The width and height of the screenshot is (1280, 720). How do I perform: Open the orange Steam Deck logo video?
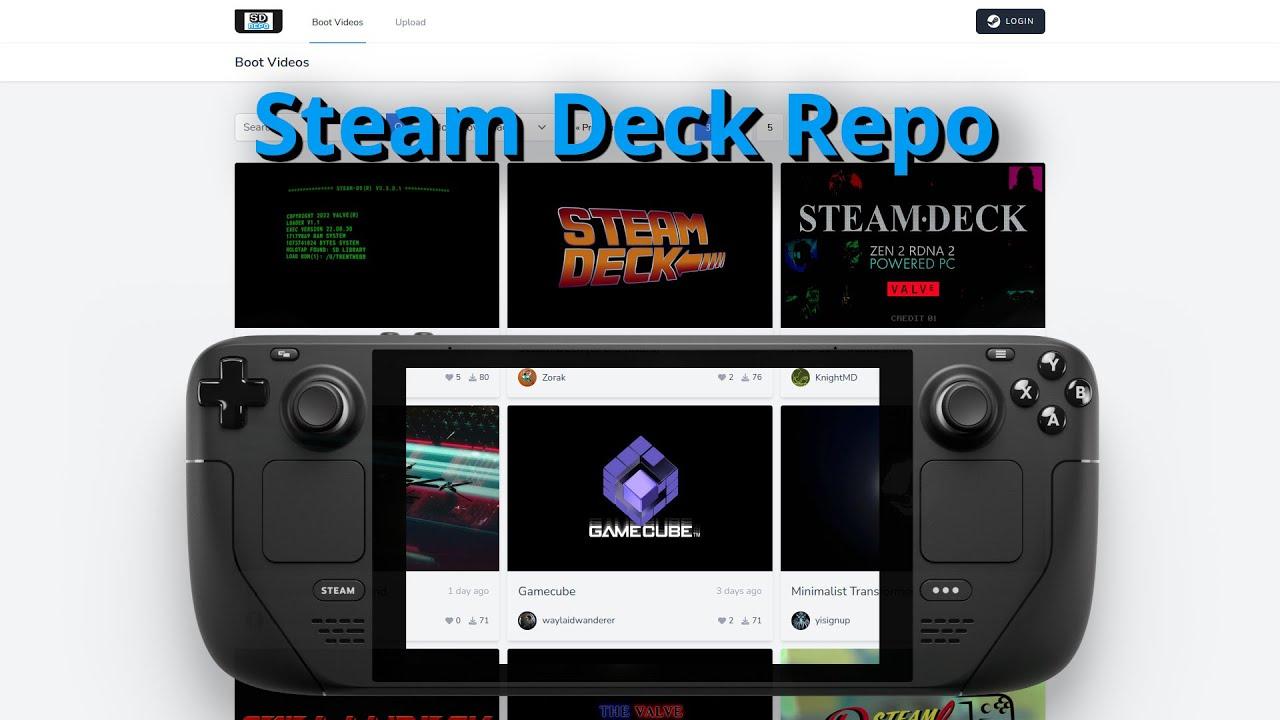tap(640, 245)
